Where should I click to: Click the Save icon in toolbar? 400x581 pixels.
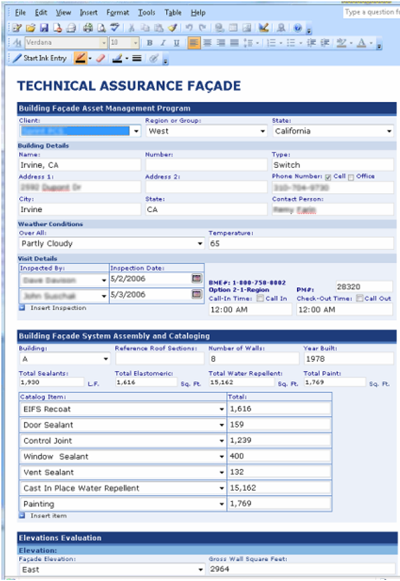44,28
